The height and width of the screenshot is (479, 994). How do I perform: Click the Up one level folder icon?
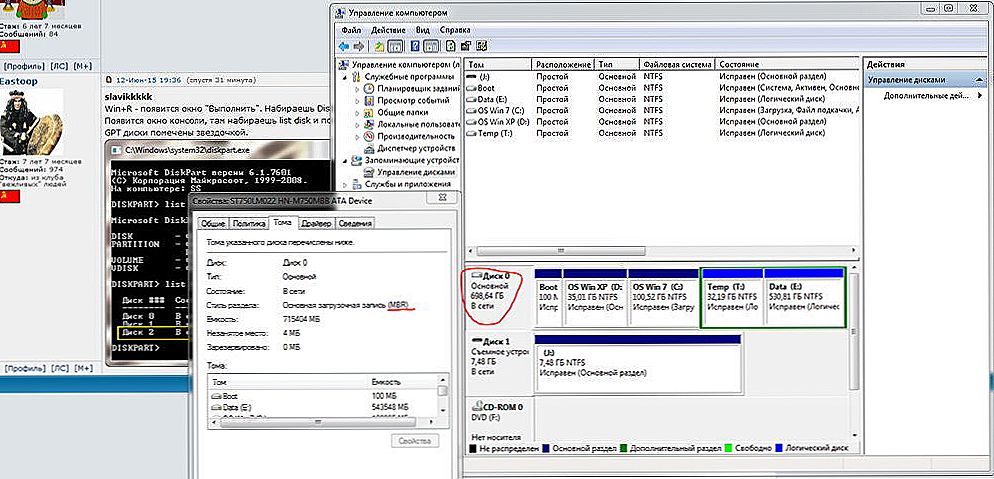click(x=379, y=46)
